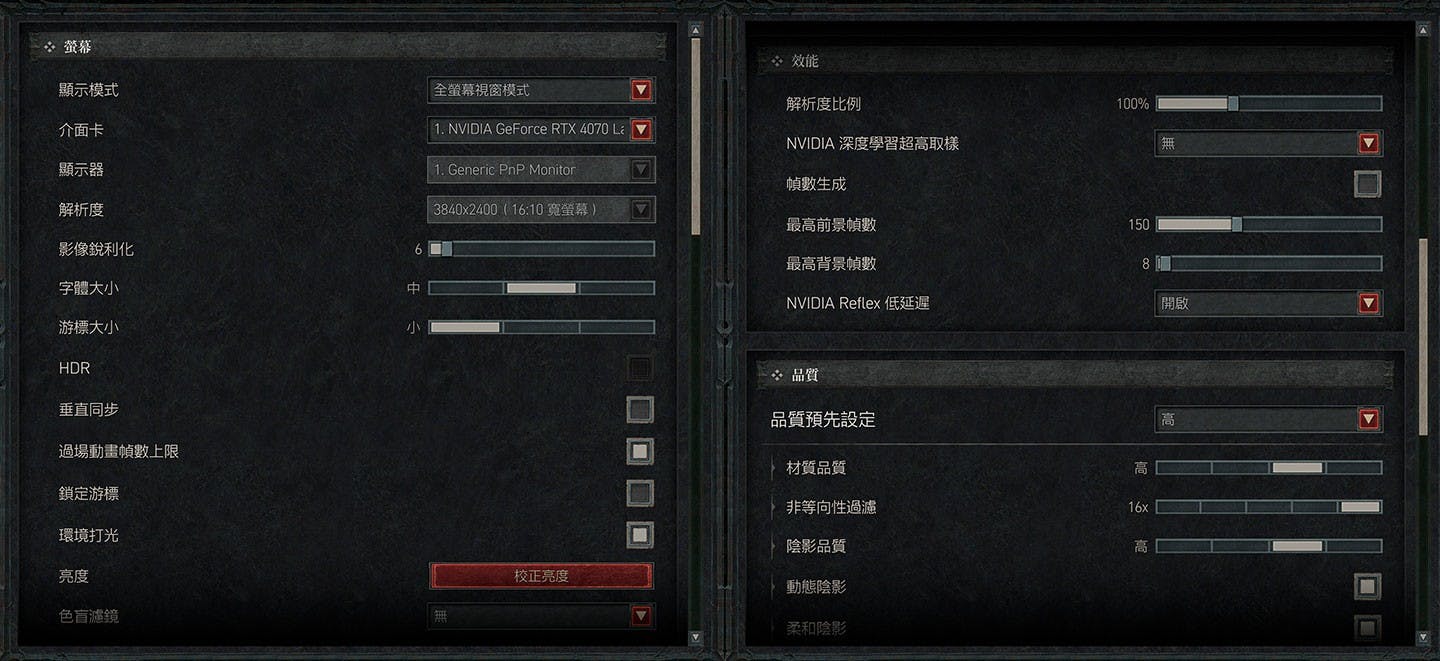Click the 校正亮度 button

tap(541, 576)
